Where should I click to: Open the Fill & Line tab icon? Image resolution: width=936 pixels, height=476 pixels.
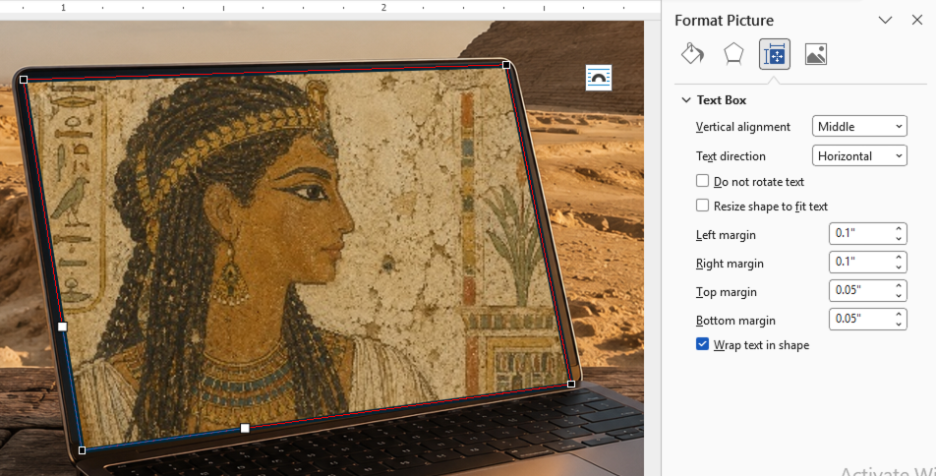692,54
